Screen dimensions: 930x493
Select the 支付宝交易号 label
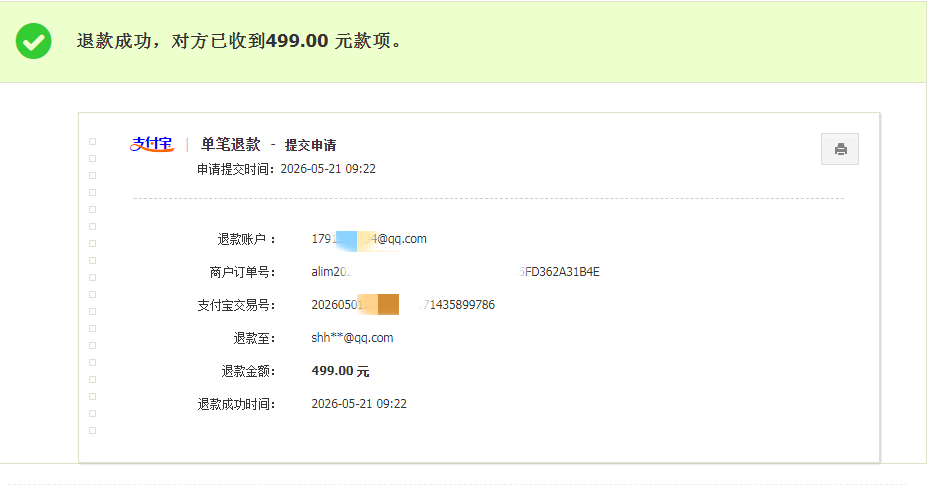tap(236, 306)
